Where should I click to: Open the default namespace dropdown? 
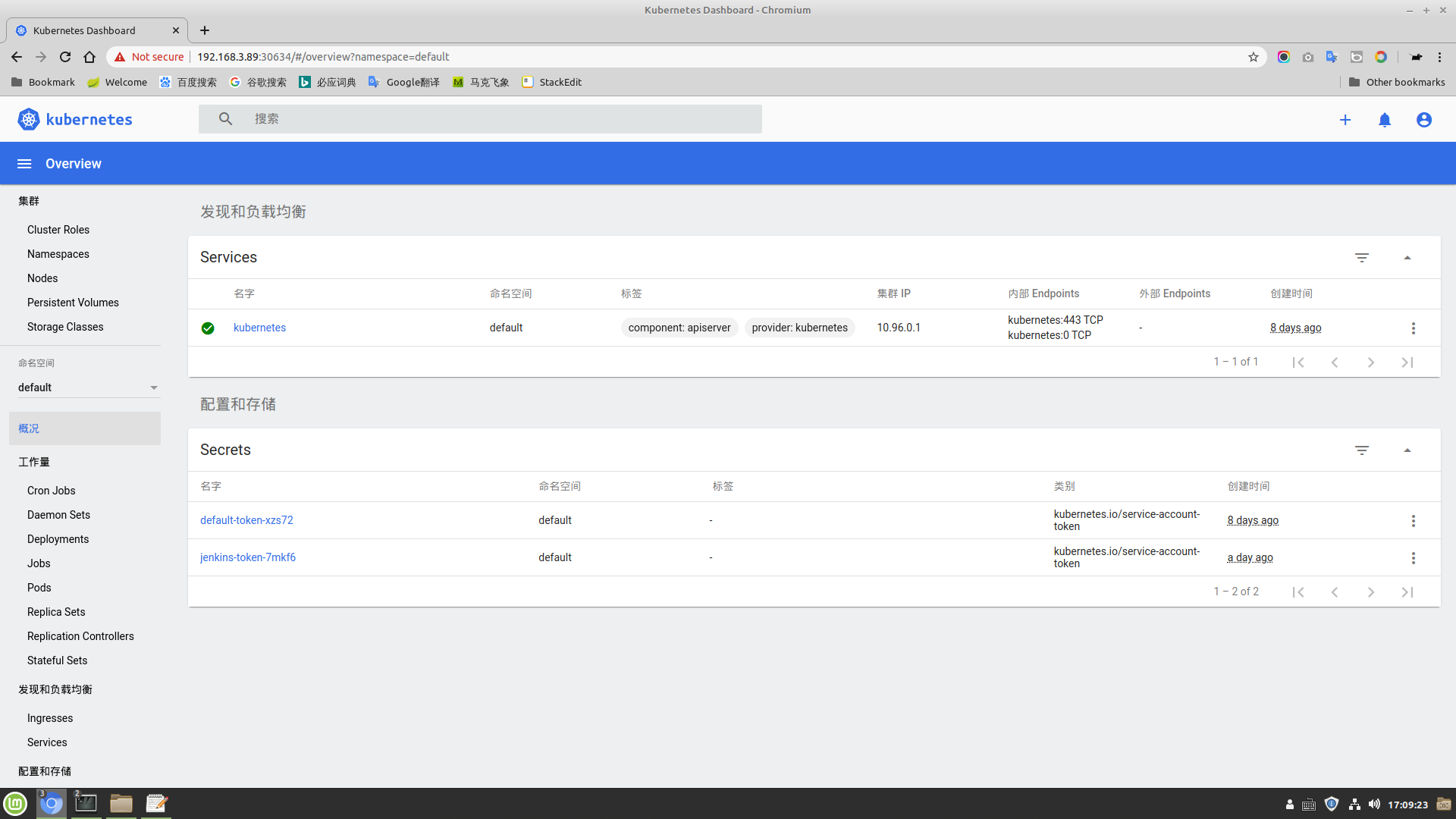tap(88, 388)
